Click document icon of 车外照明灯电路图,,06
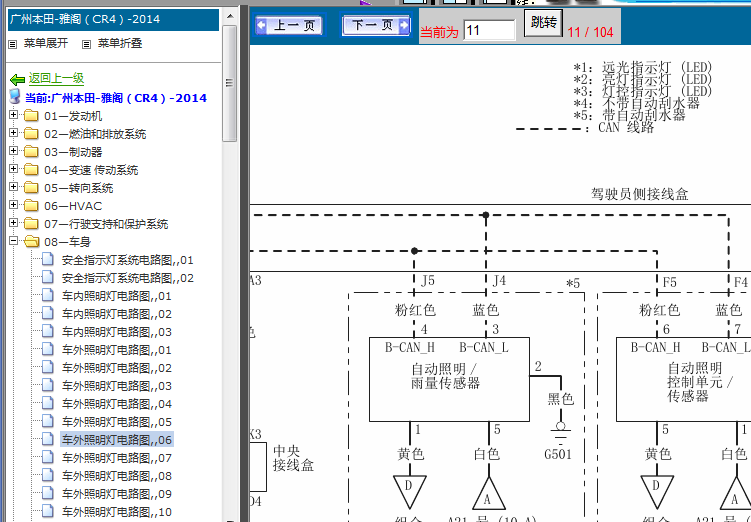 tap(47, 439)
